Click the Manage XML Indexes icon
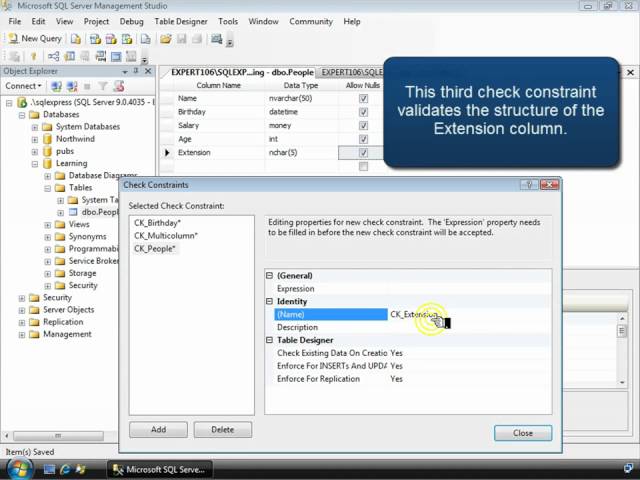This screenshot has height=480, width=640. click(x=100, y=56)
